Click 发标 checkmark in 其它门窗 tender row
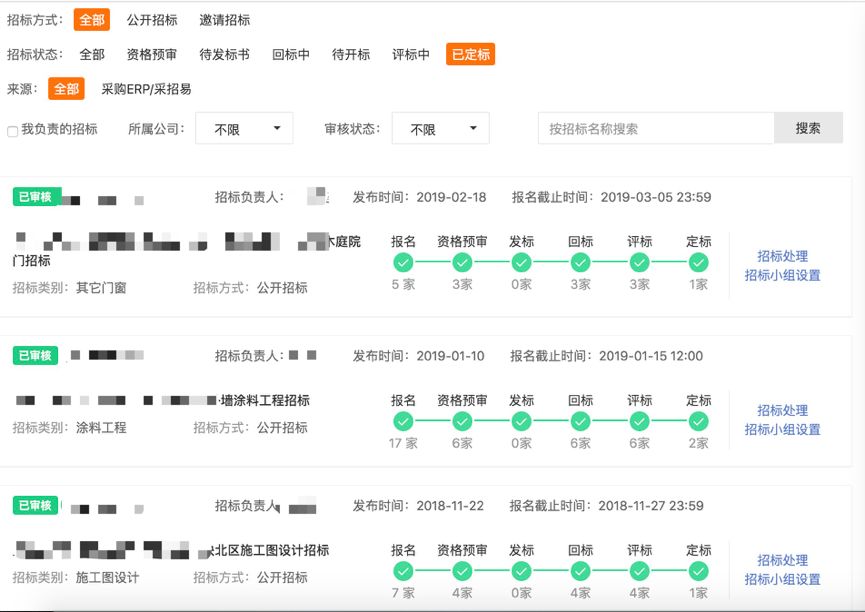 point(521,262)
